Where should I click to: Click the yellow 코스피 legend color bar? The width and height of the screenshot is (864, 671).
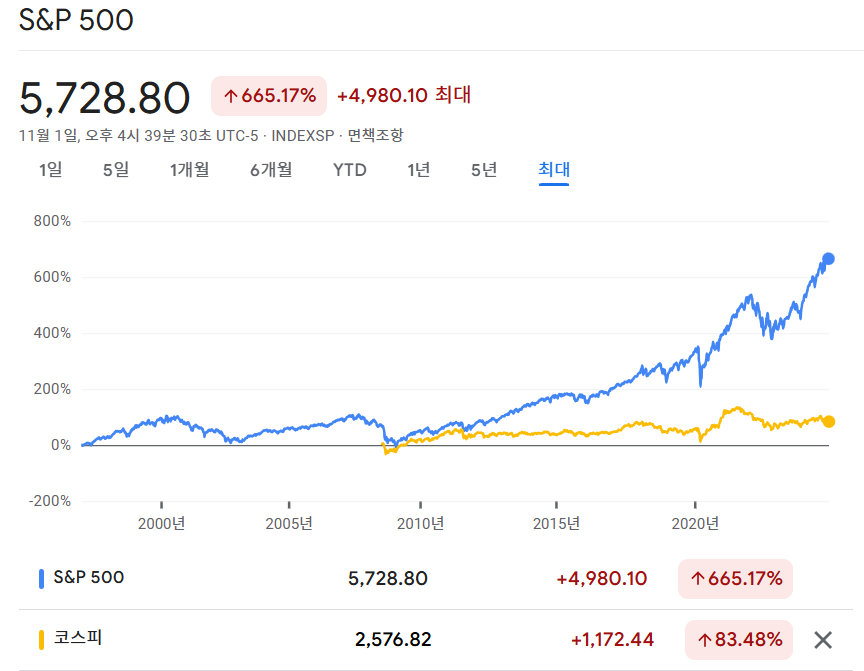pyautogui.click(x=41, y=640)
